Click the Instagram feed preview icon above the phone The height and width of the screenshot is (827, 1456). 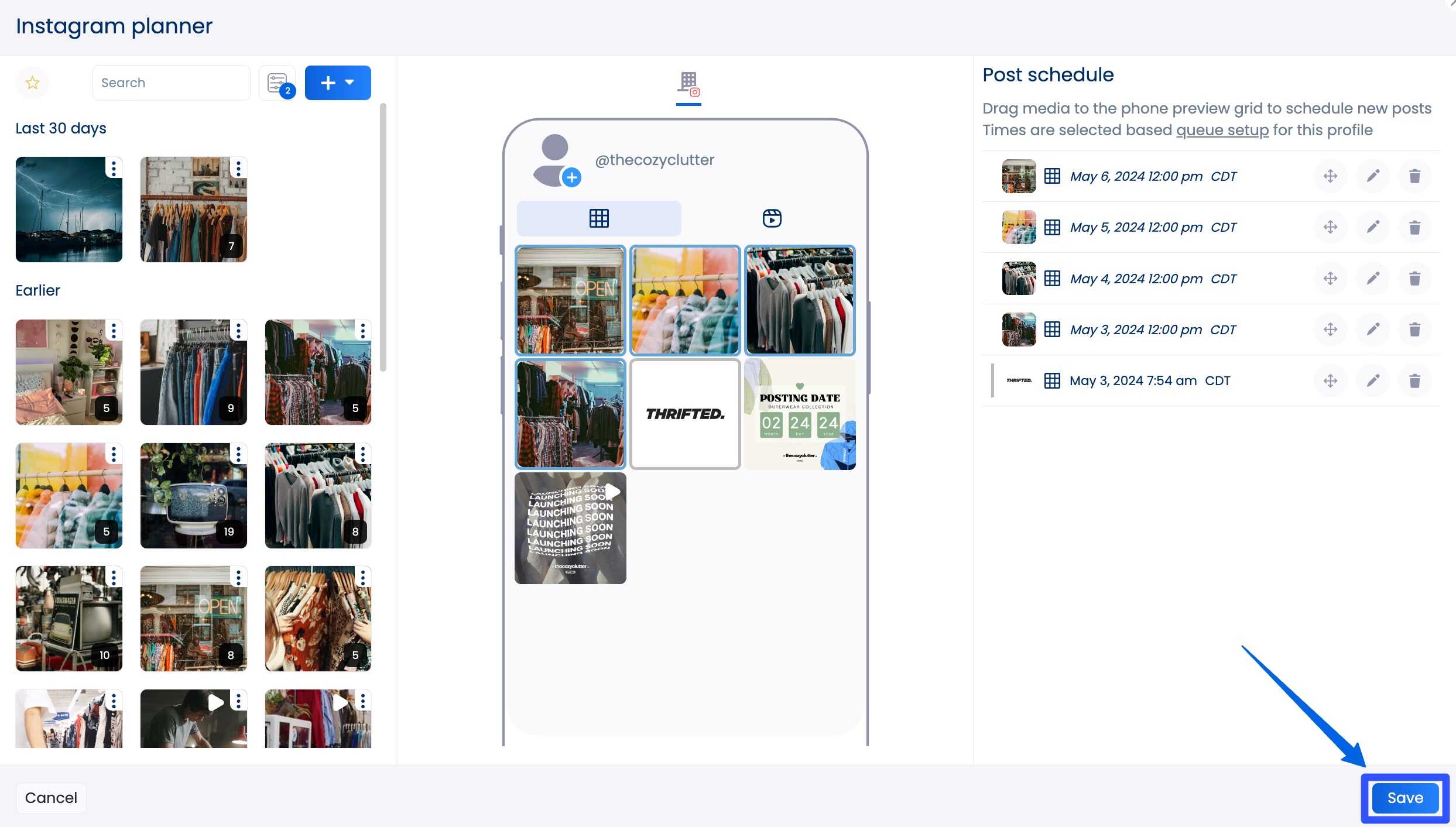(x=687, y=84)
